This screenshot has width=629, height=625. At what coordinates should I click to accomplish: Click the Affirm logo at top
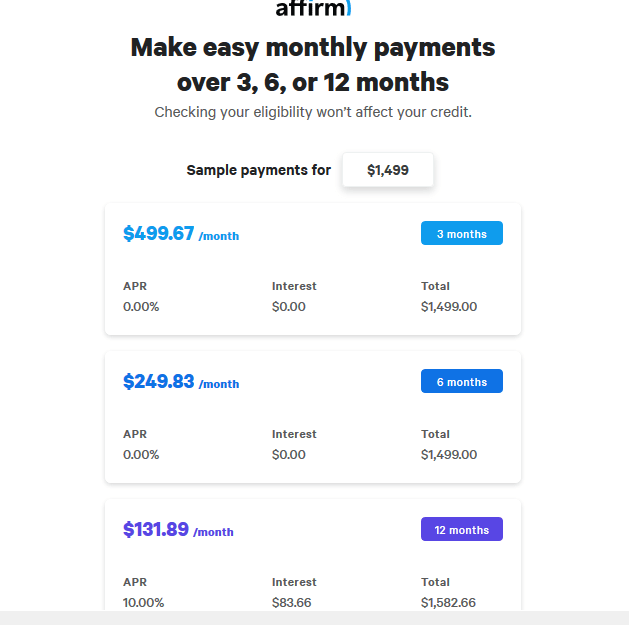(313, 9)
